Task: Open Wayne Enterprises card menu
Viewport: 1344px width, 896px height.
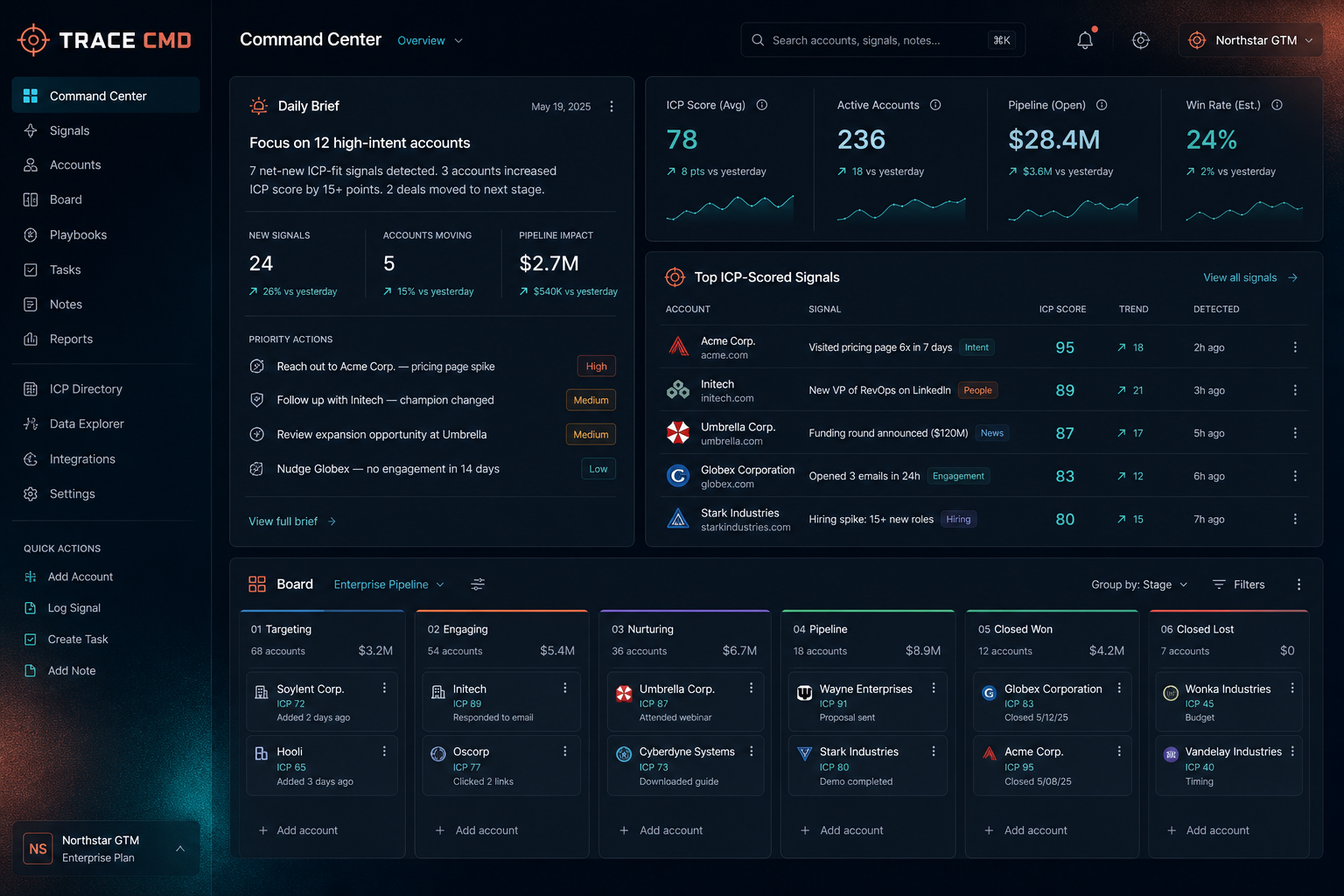Action: tap(934, 689)
